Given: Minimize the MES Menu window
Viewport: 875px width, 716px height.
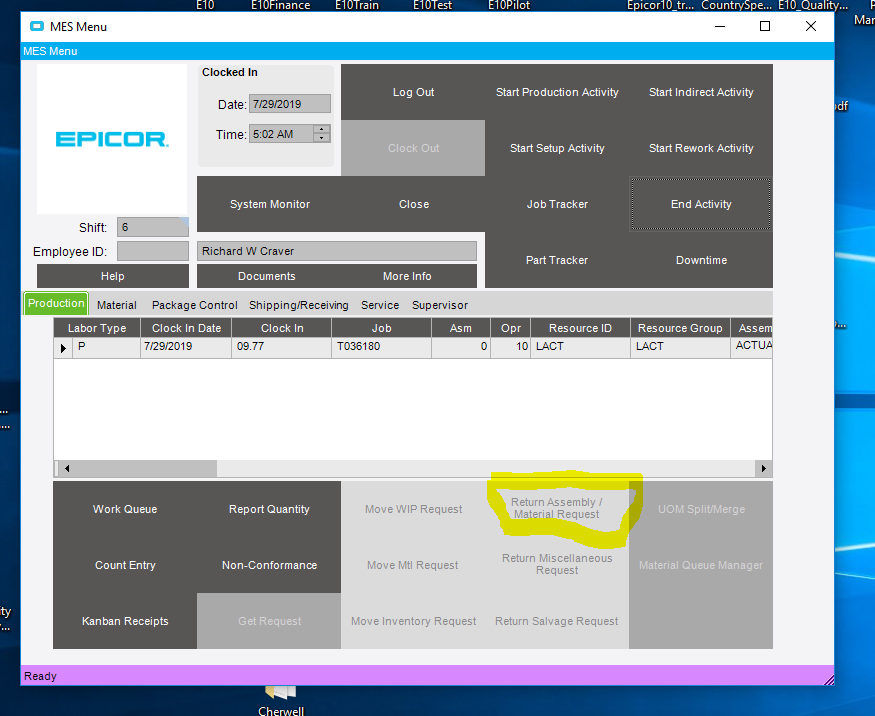Looking at the screenshot, I should (720, 26).
